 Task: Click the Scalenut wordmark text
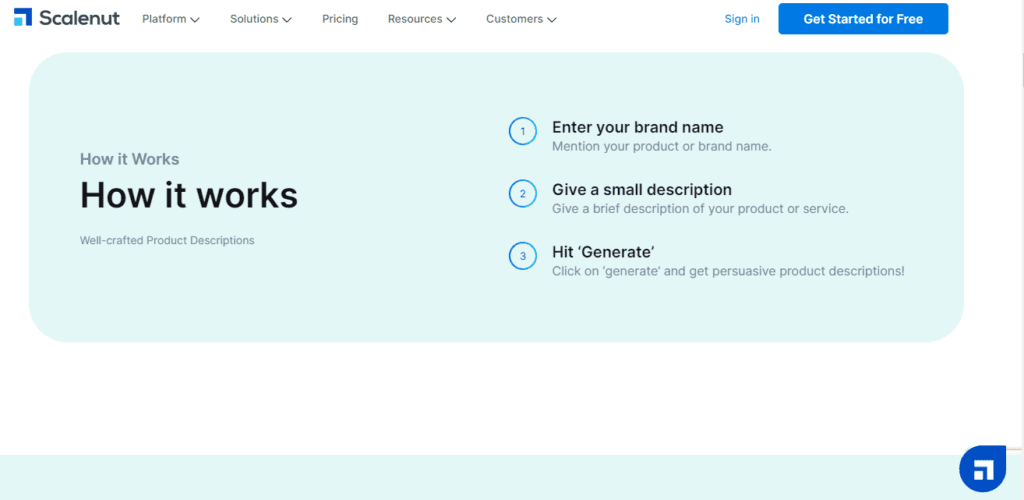coord(80,18)
